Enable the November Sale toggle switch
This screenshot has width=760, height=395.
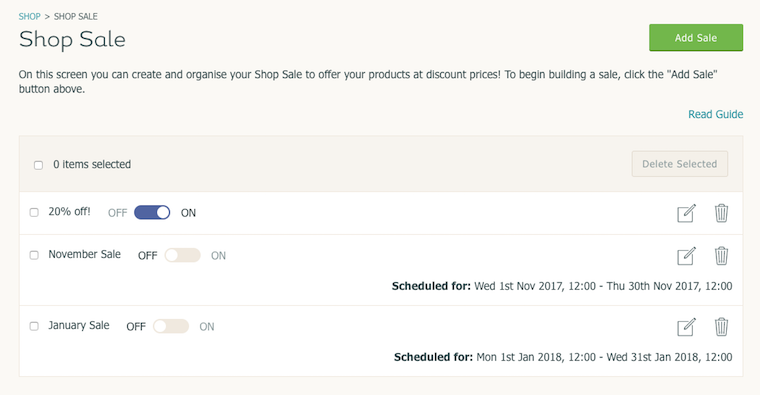coord(182,255)
